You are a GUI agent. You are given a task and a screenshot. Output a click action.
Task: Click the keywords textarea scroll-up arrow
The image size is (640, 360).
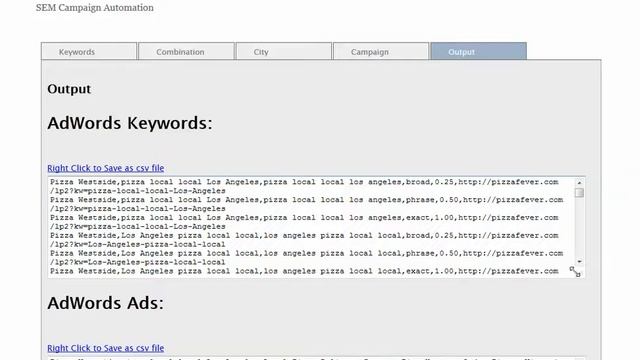coord(579,182)
